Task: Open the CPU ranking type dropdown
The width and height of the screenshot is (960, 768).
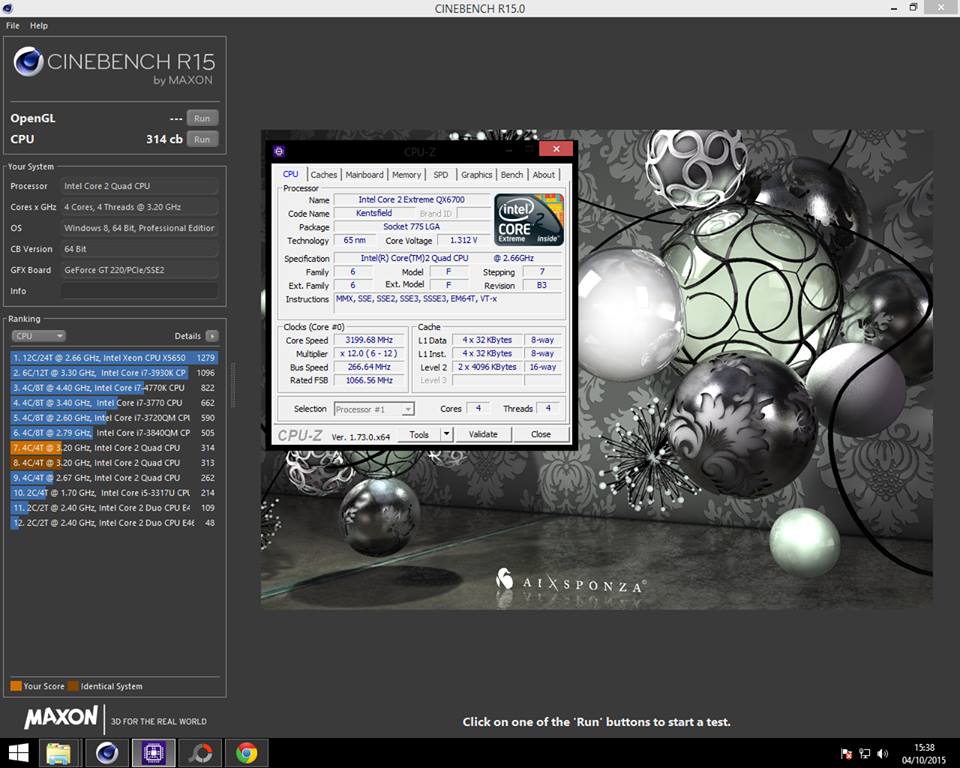Action: [x=39, y=336]
